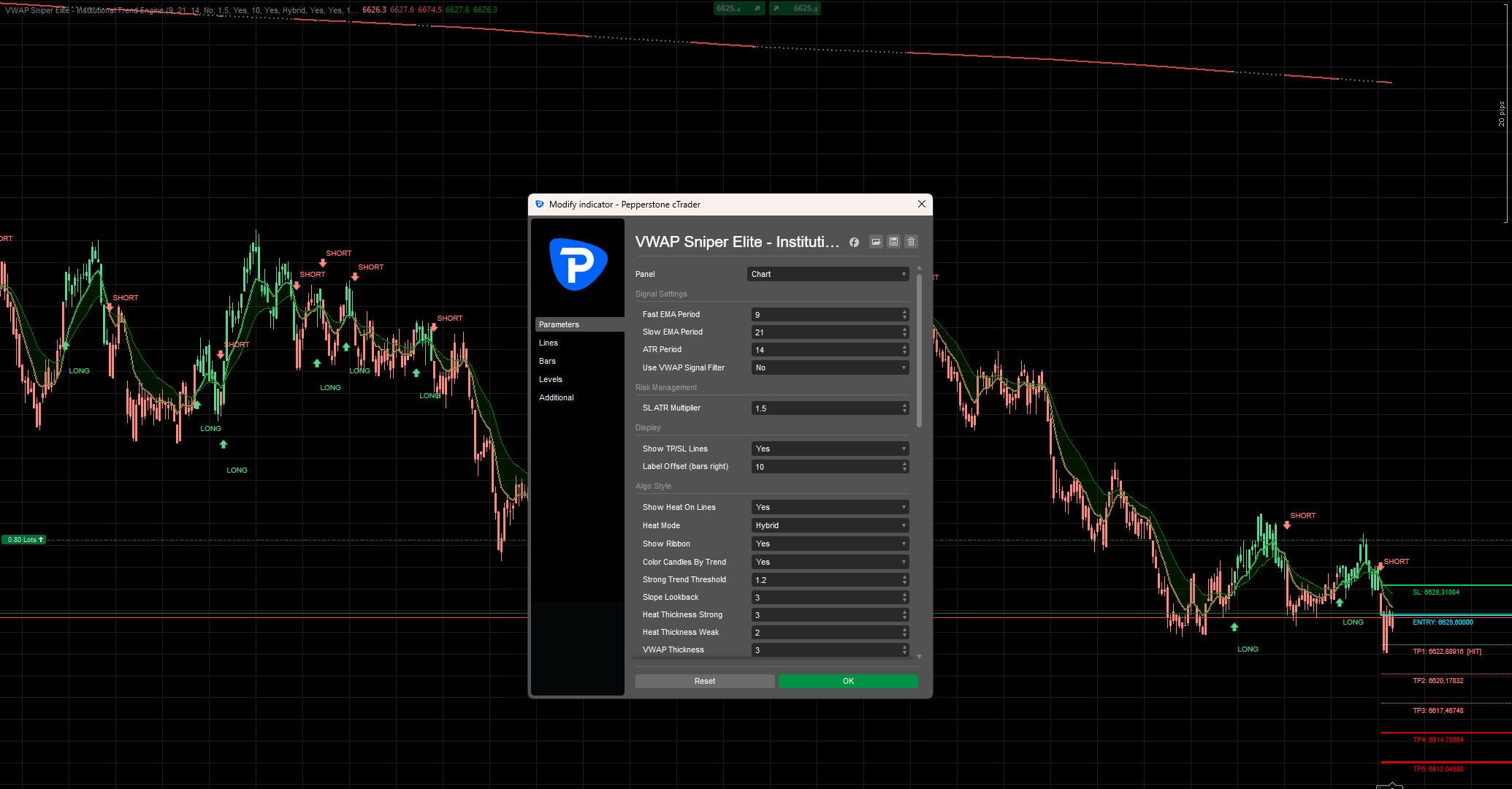1512x789 pixels.
Task: Switch to the Levels settings section
Action: [x=551, y=379]
